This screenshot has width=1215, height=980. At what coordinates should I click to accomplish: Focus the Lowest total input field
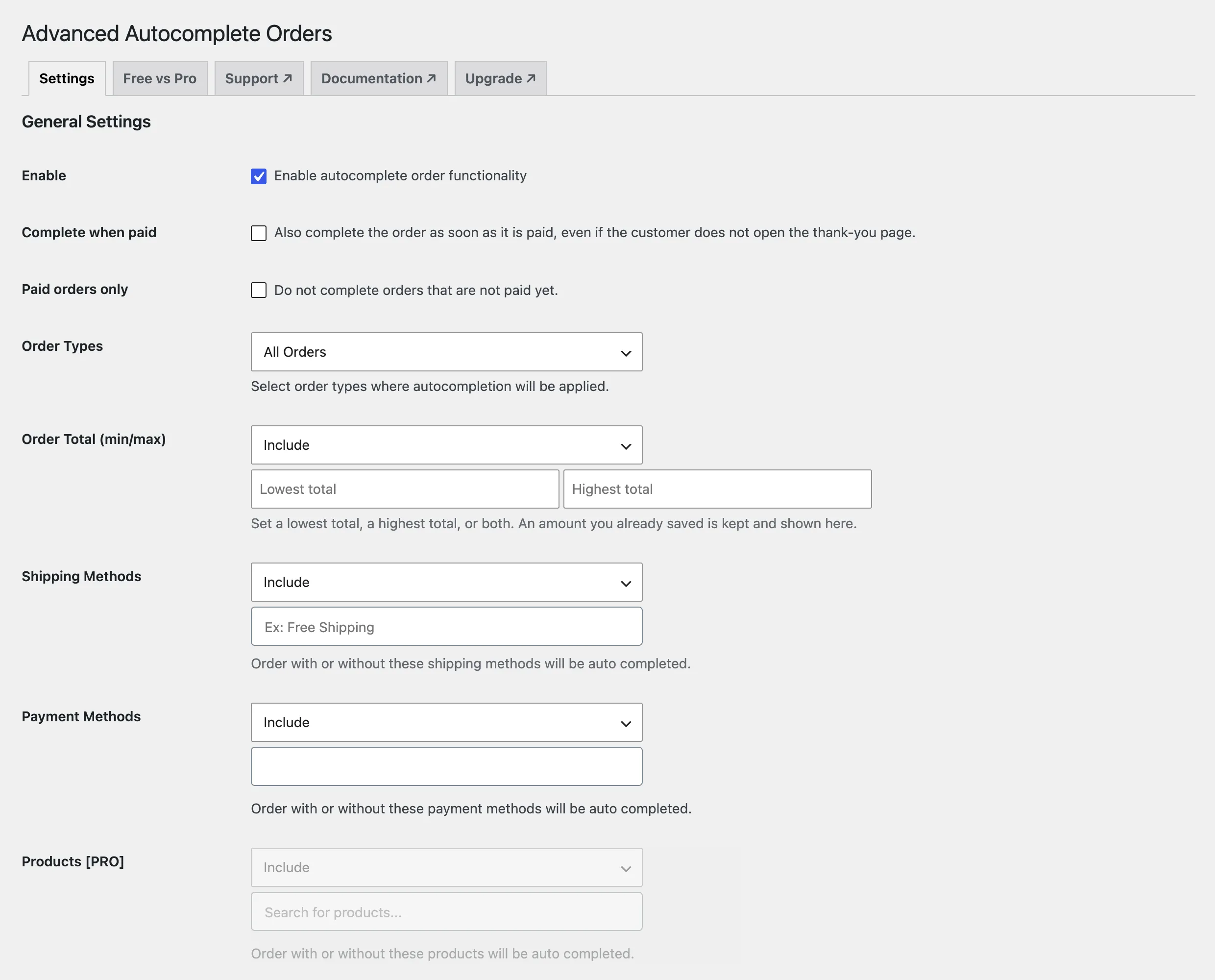coord(405,489)
